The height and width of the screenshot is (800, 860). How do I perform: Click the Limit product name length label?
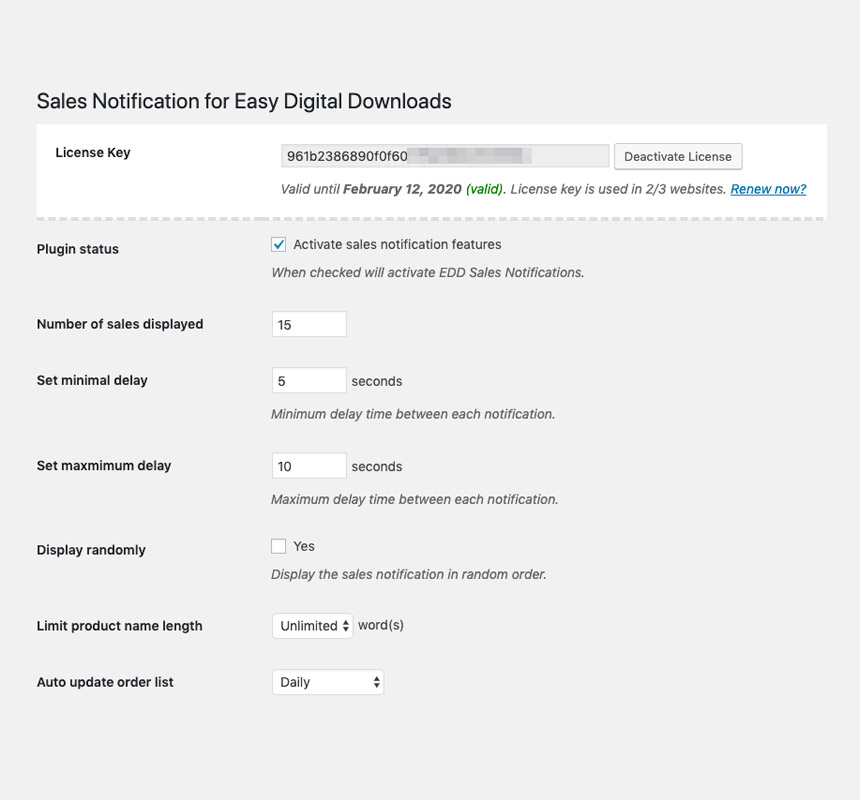tap(120, 626)
